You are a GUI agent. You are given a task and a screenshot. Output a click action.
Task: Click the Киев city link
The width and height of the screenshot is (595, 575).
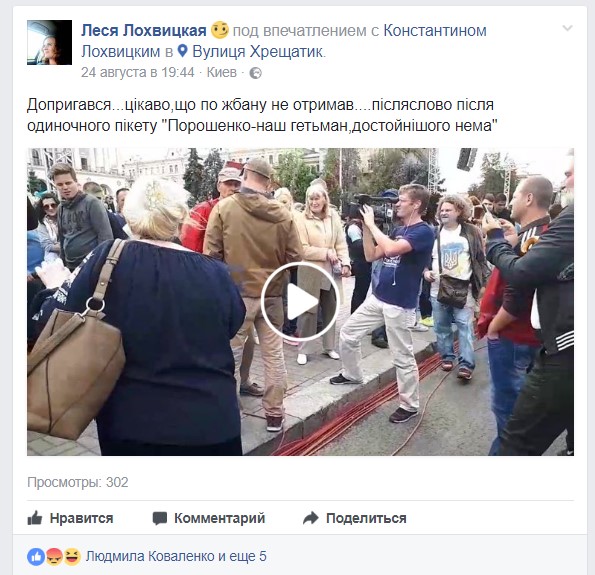point(222,72)
